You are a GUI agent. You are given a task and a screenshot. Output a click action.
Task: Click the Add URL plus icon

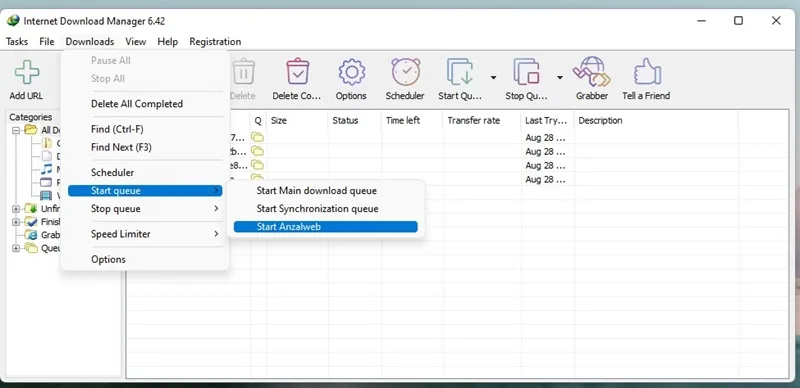tap(27, 72)
